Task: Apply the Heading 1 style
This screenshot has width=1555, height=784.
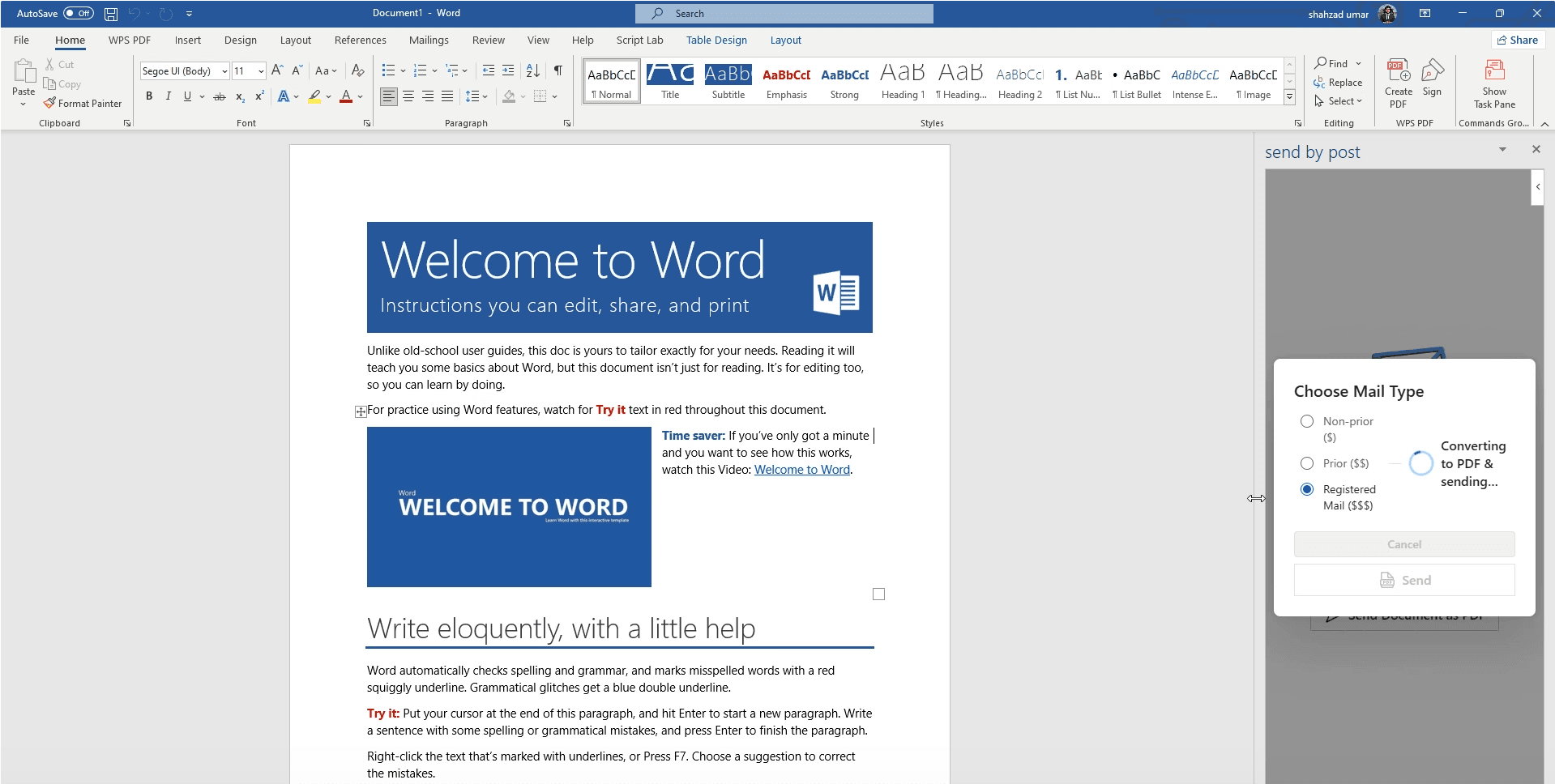Action: 903,81
